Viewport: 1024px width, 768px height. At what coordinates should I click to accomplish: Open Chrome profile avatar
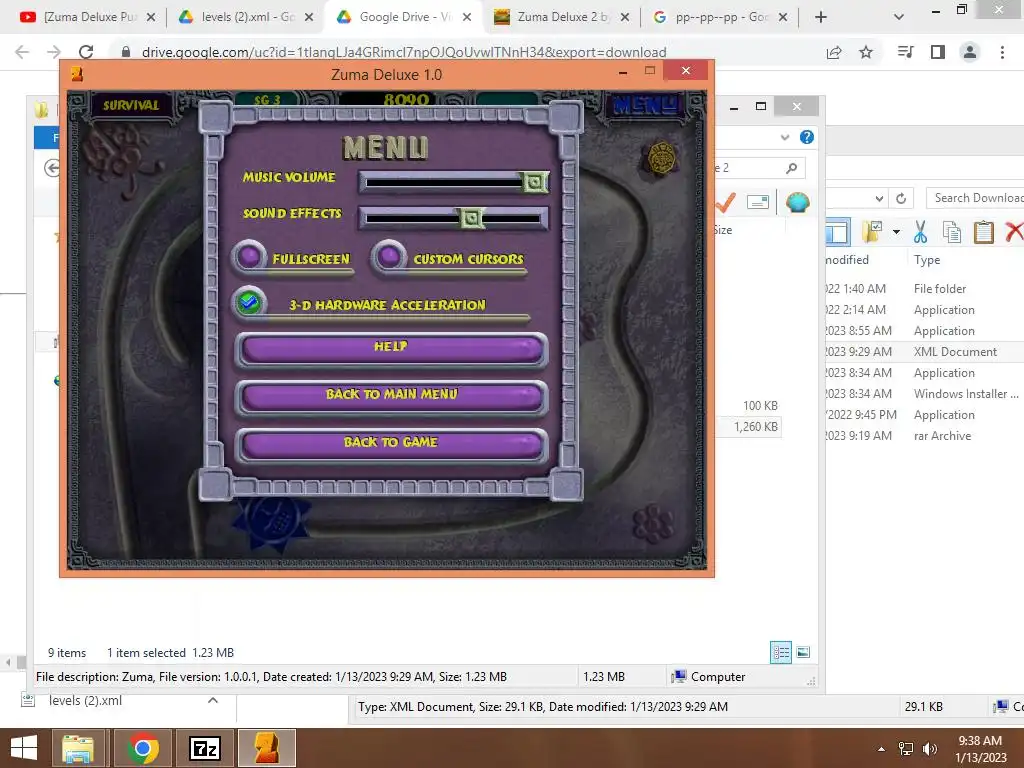(970, 52)
